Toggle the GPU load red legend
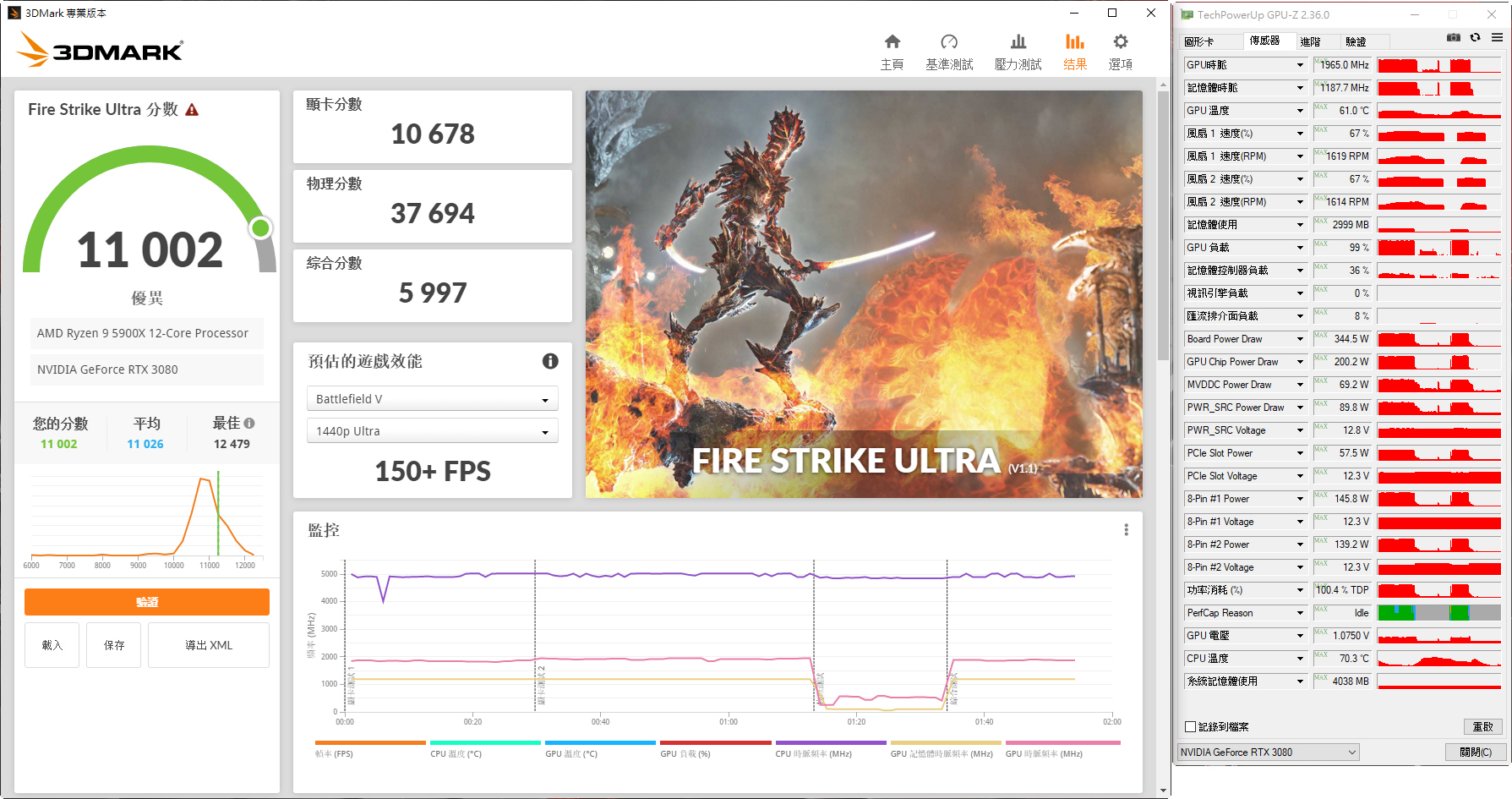 pyautogui.click(x=716, y=748)
